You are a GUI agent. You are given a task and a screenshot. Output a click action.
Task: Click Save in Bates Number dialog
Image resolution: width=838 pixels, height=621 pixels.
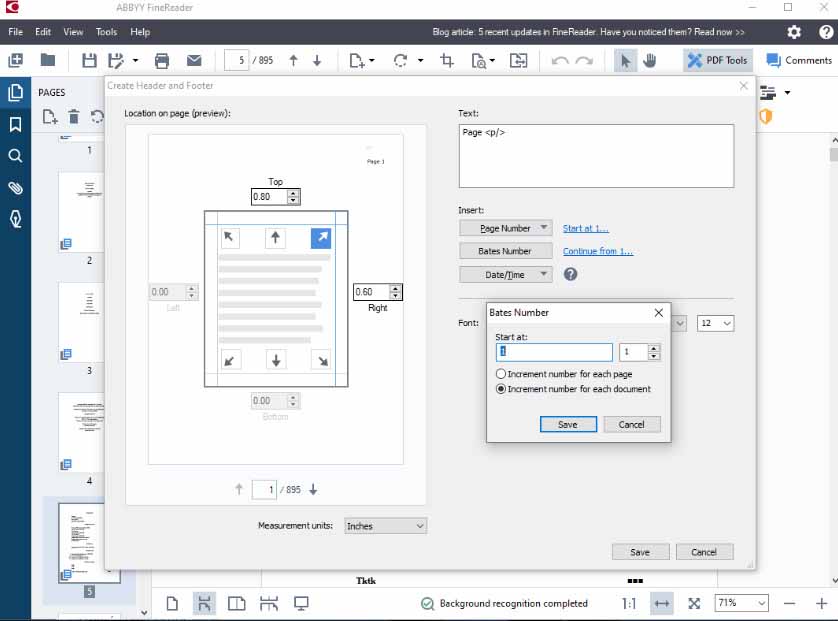pyautogui.click(x=566, y=424)
